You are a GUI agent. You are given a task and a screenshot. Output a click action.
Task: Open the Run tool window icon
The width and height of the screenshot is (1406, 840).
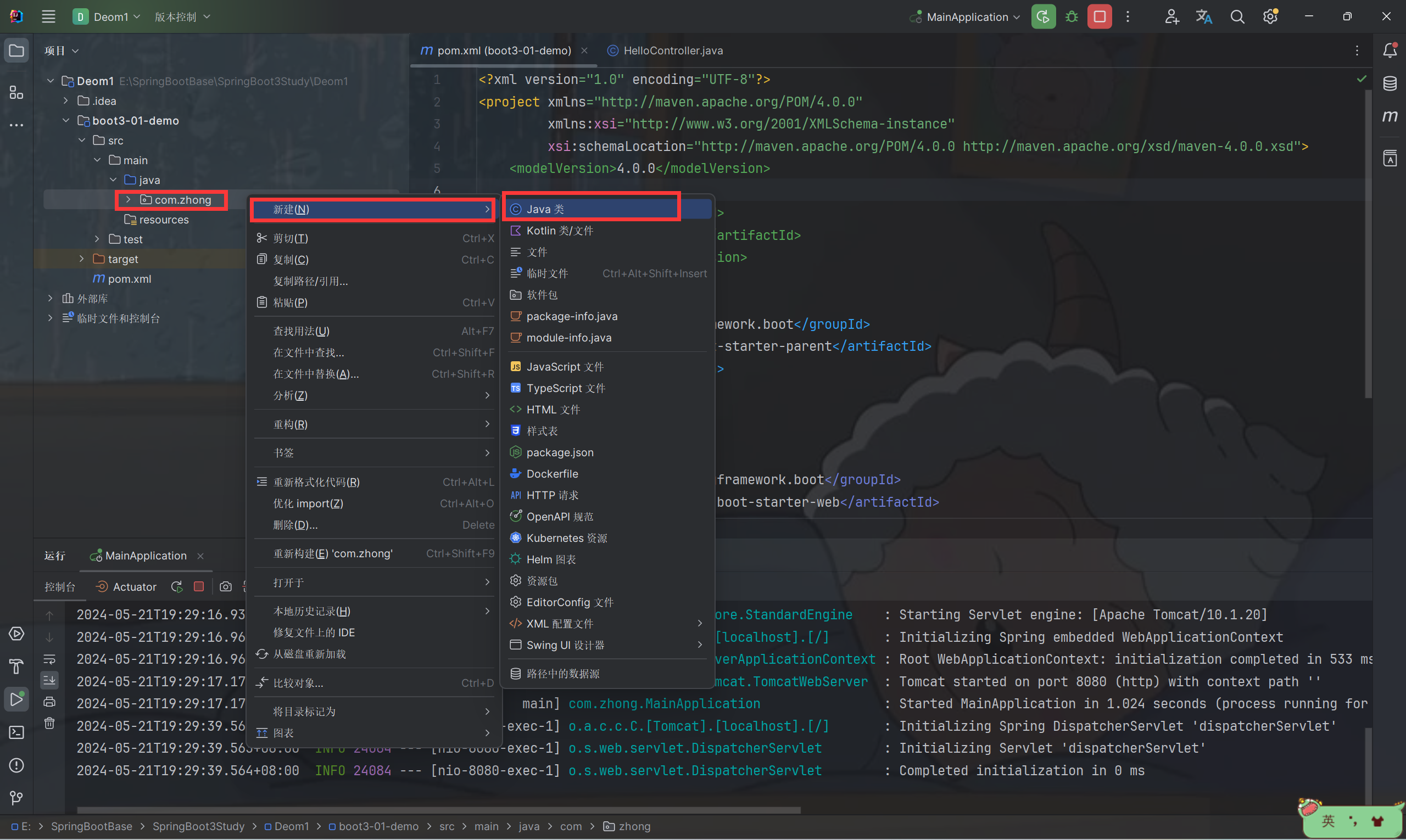click(16, 699)
